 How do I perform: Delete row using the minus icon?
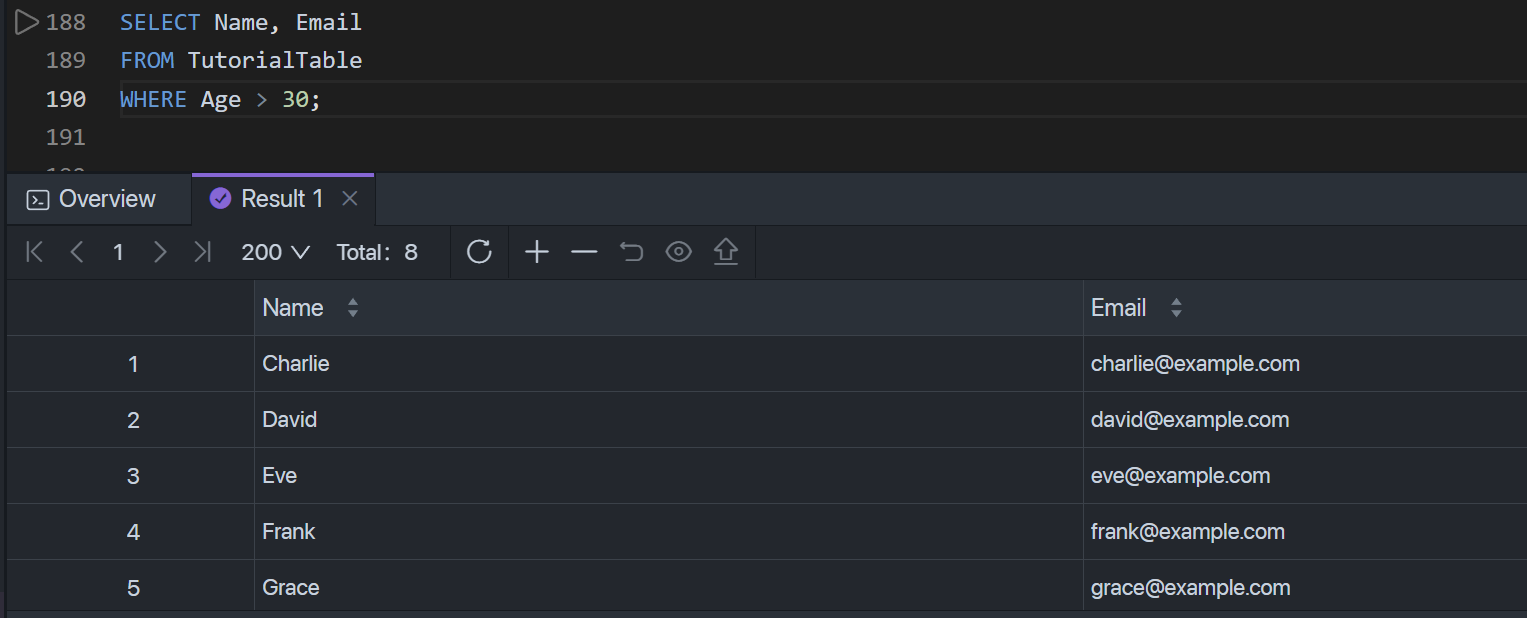tap(584, 252)
